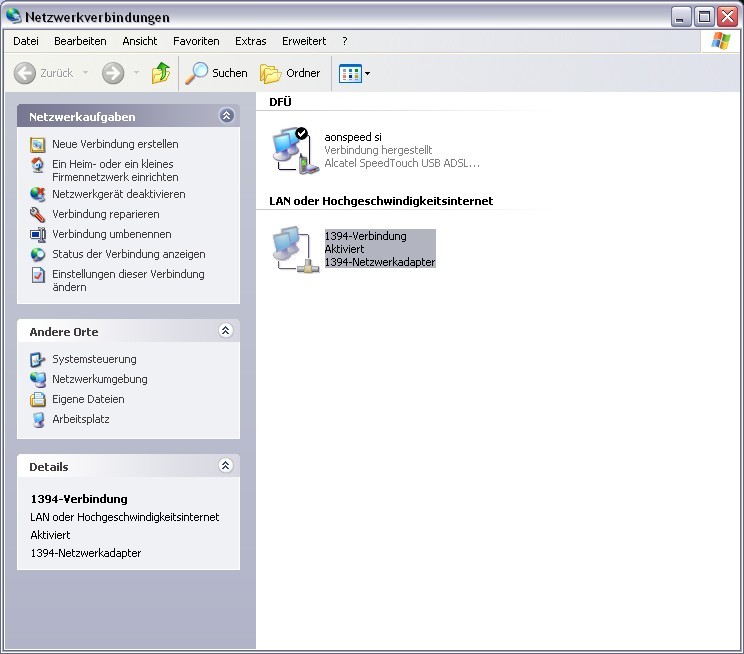Image resolution: width=744 pixels, height=654 pixels.
Task: Click the highlighted 1394-Verbindung label
Action: tap(365, 236)
